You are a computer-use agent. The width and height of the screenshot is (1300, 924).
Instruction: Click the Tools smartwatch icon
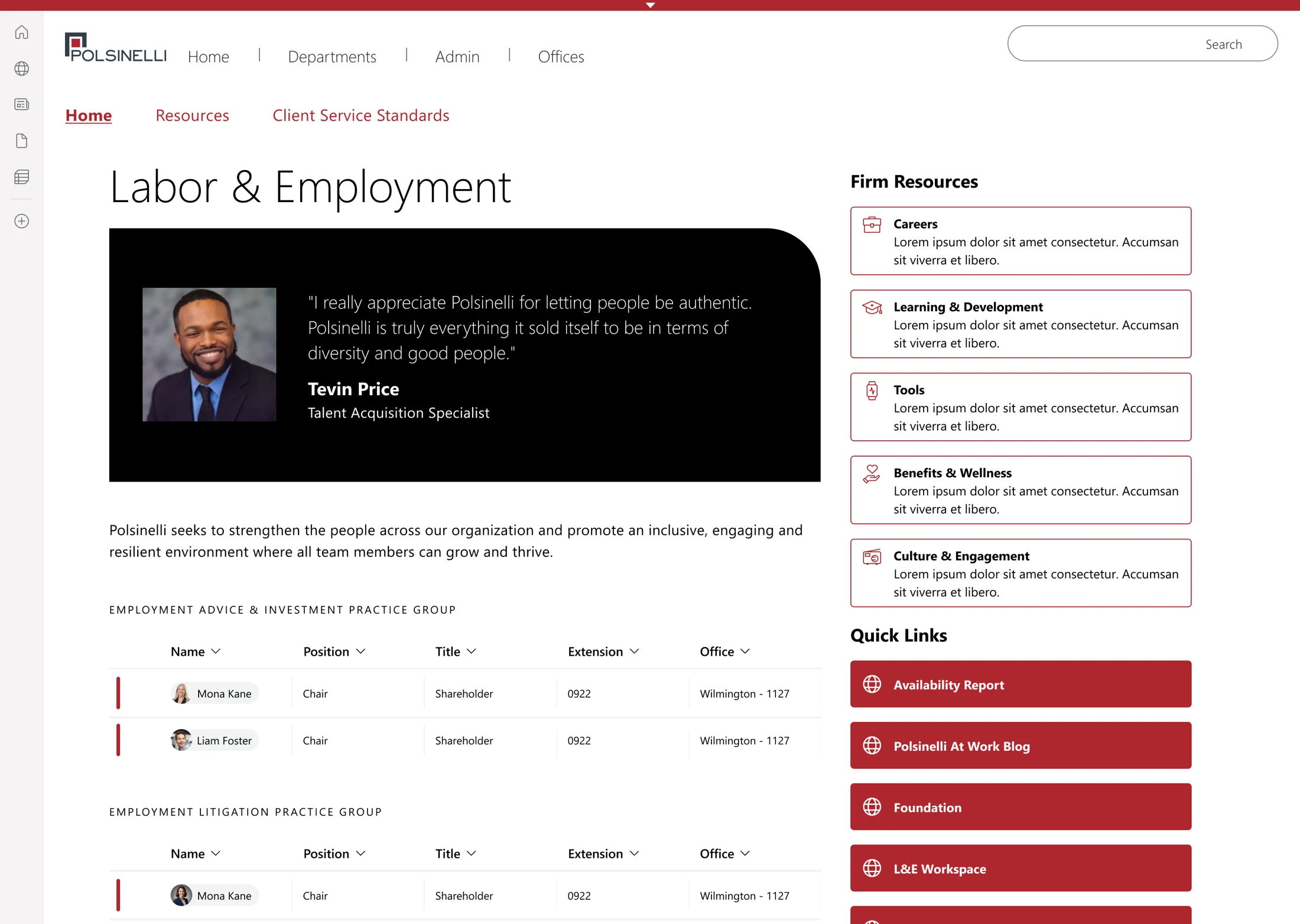(x=872, y=391)
